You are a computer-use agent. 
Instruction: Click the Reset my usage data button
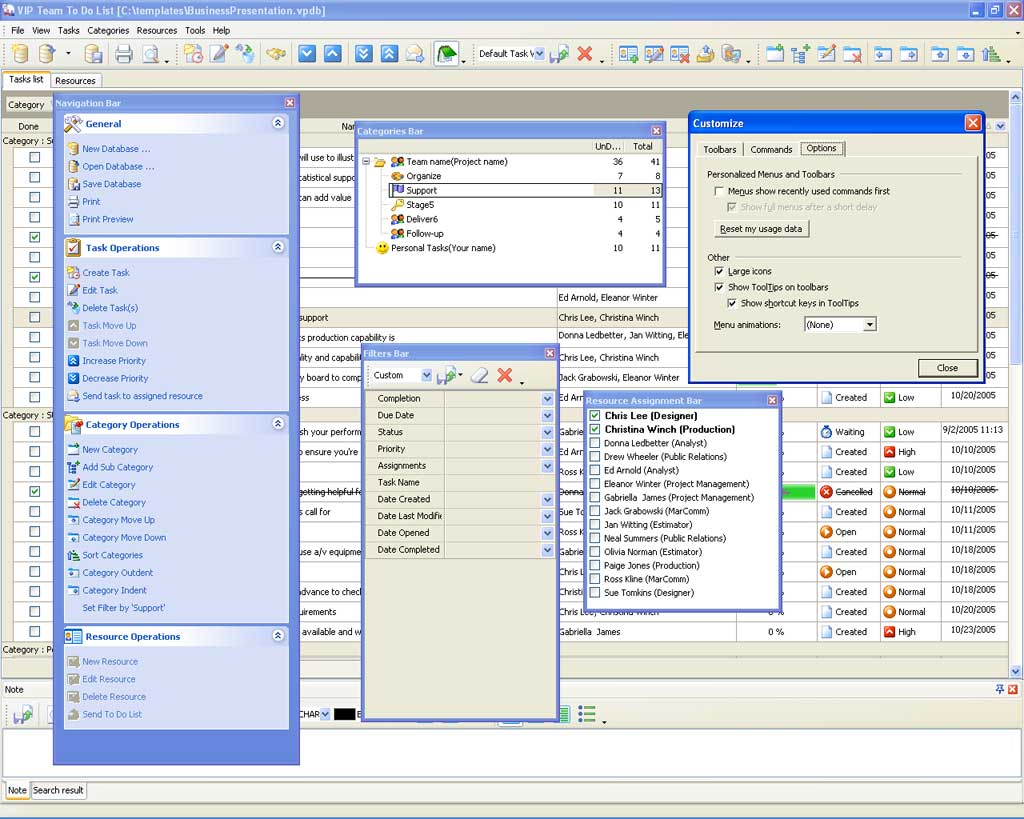pyautogui.click(x=761, y=229)
